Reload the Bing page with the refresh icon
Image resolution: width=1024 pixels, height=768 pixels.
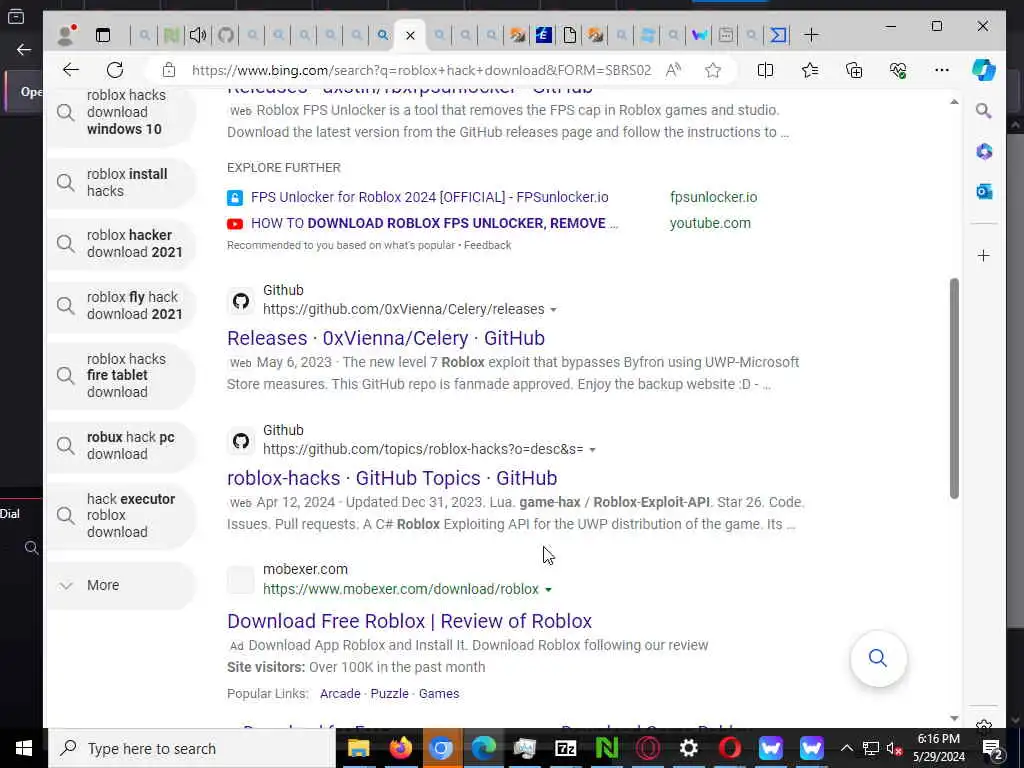[115, 70]
